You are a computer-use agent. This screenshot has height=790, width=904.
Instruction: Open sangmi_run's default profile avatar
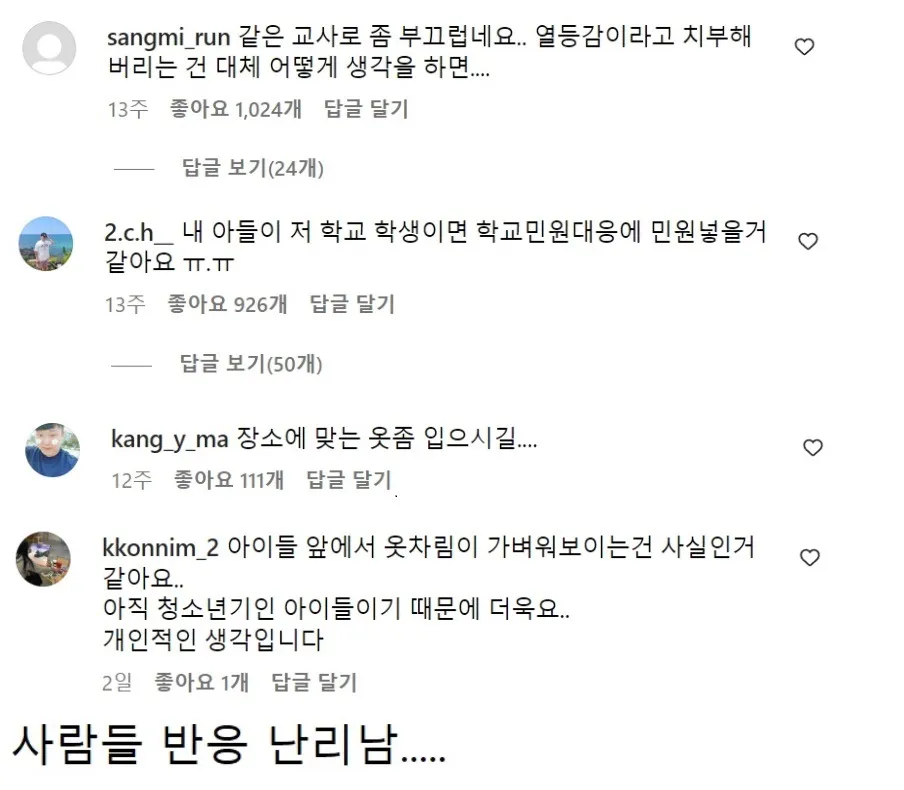(49, 48)
